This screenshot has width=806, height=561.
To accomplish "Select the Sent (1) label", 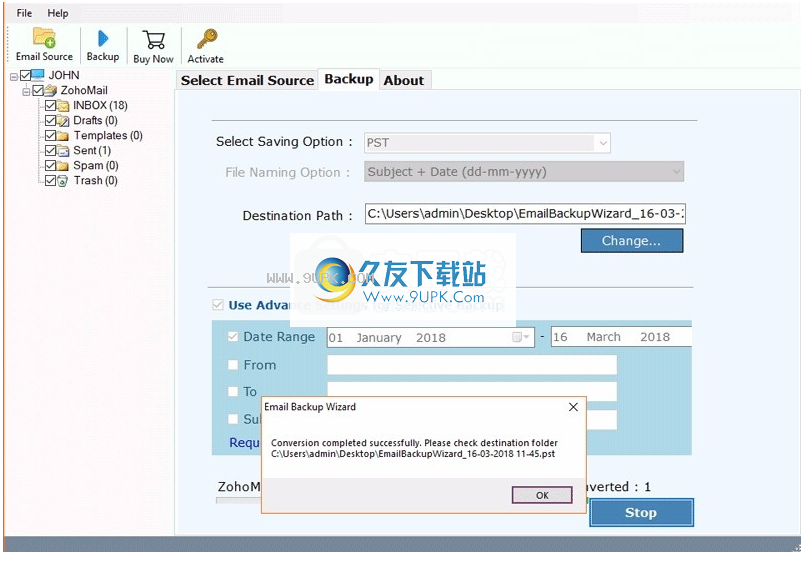I will [92, 151].
